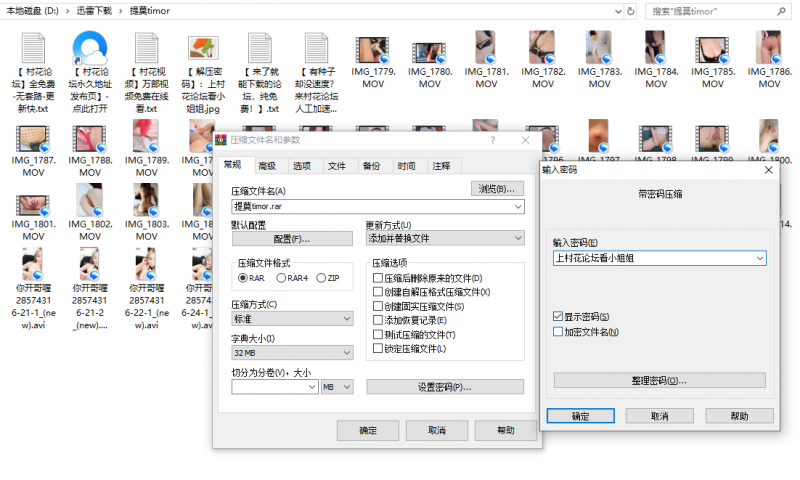This screenshot has height=480, width=800.
Task: Click the WinRAR icon in archive dialog title bar
Action: 222,141
